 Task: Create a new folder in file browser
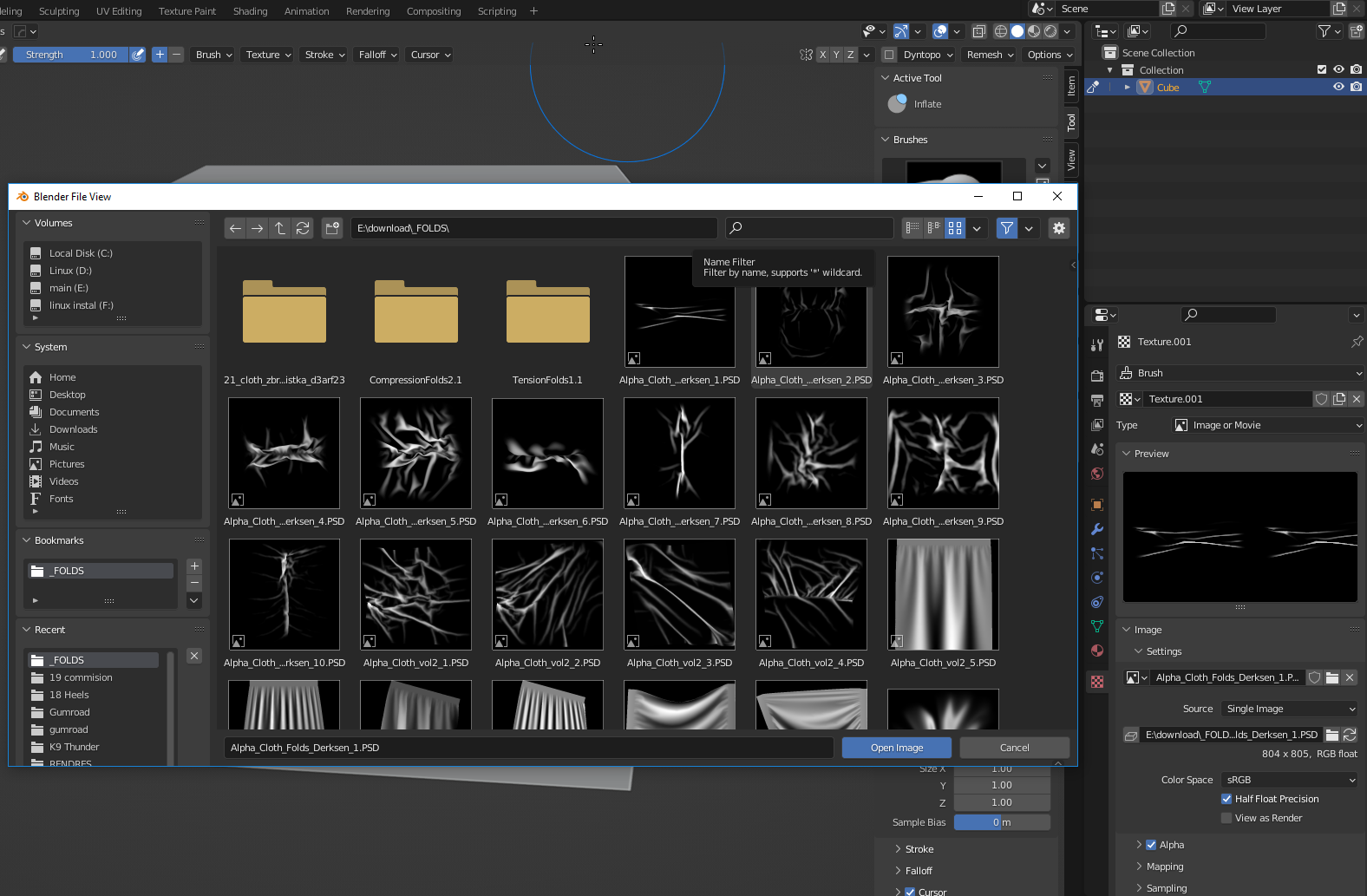(x=332, y=228)
